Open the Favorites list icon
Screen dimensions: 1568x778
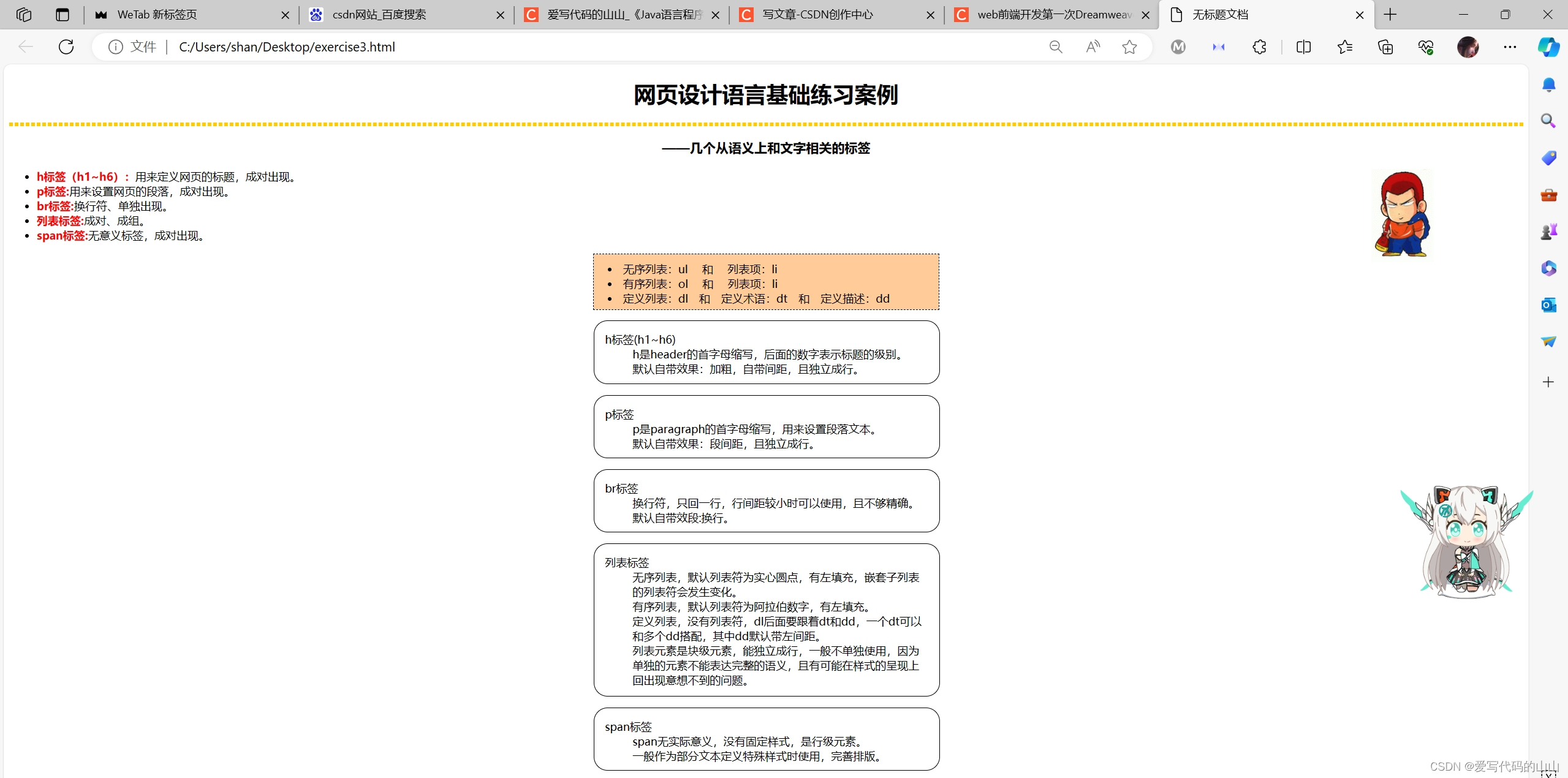pyautogui.click(x=1344, y=47)
